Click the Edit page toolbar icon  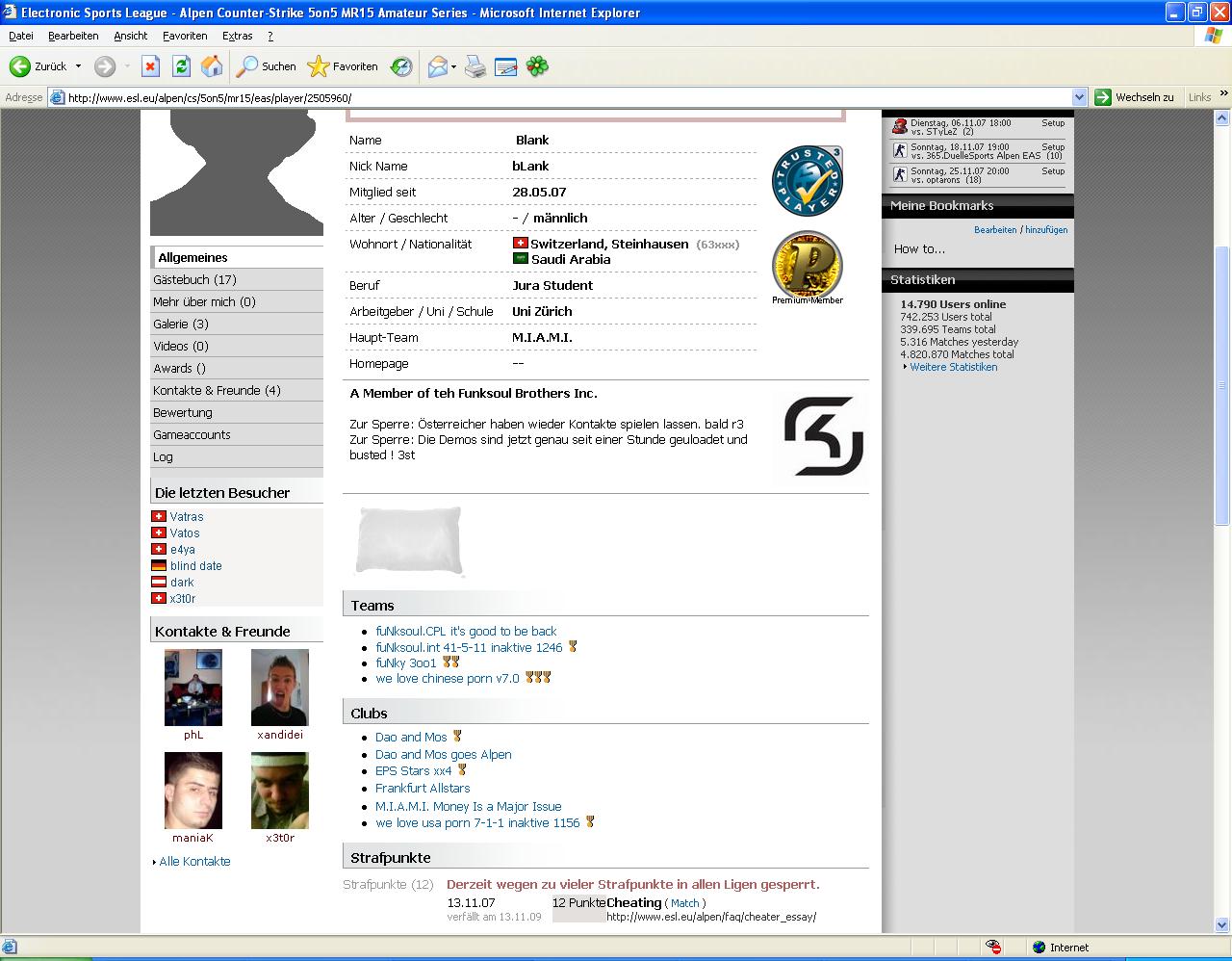(505, 66)
